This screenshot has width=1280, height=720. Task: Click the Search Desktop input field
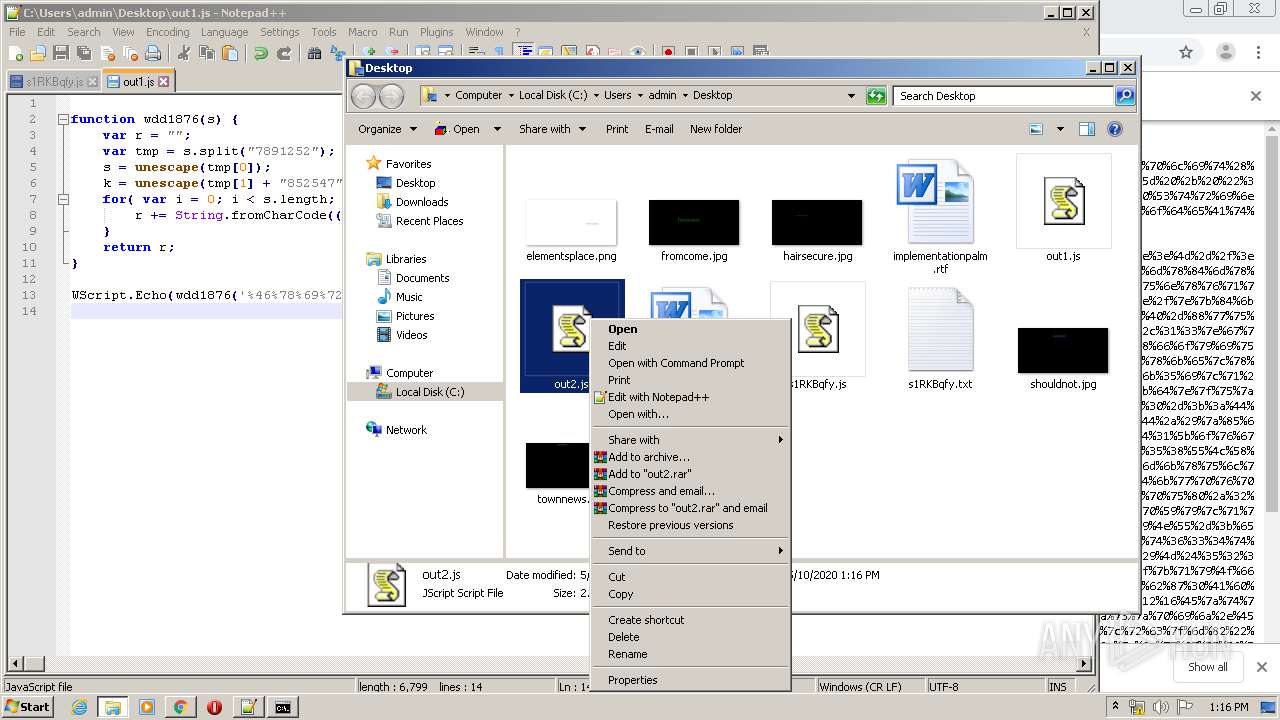(x=1003, y=96)
